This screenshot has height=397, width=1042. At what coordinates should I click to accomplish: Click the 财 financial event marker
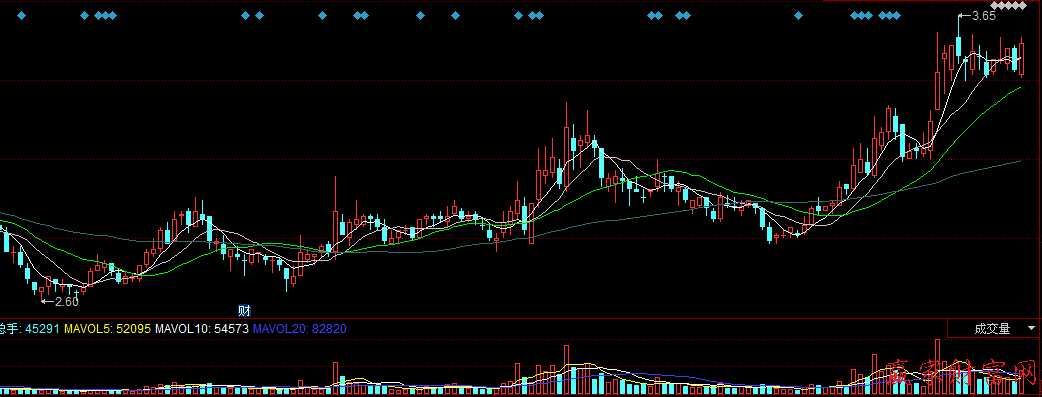[244, 310]
